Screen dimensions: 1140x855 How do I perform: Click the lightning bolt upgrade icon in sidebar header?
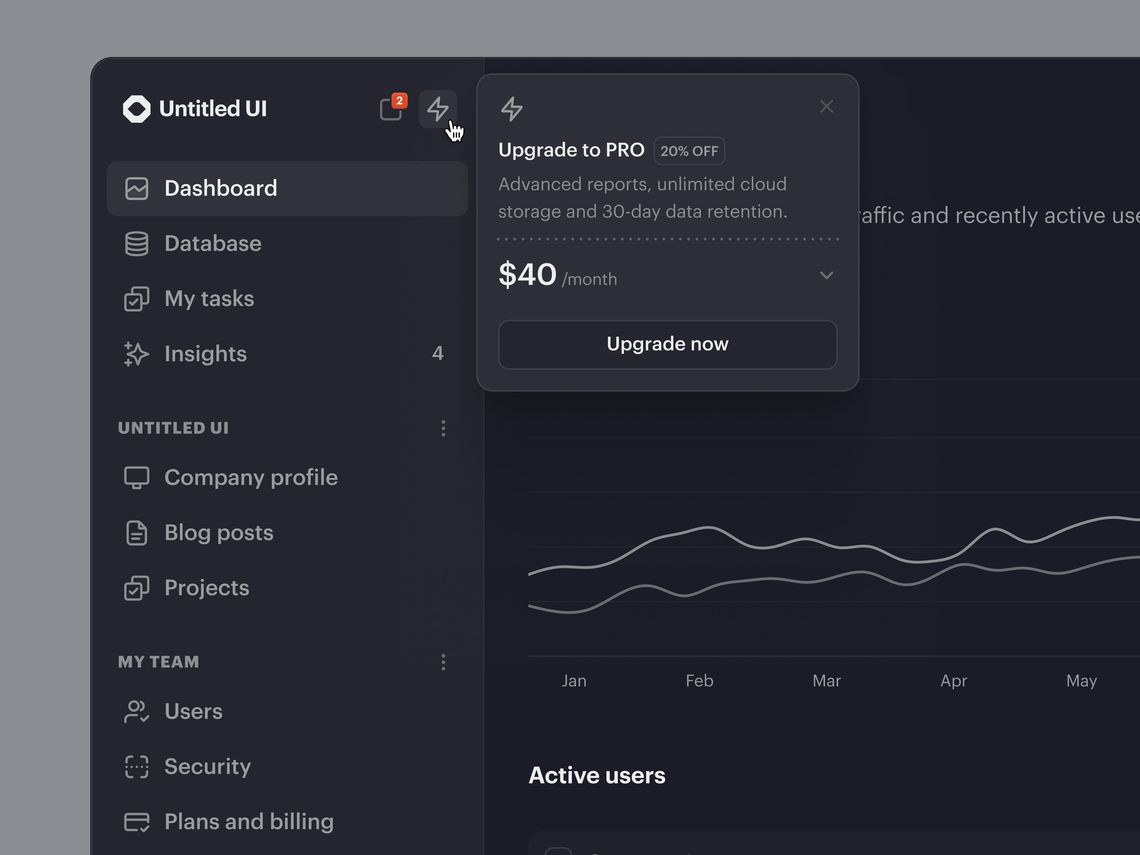tap(437, 109)
